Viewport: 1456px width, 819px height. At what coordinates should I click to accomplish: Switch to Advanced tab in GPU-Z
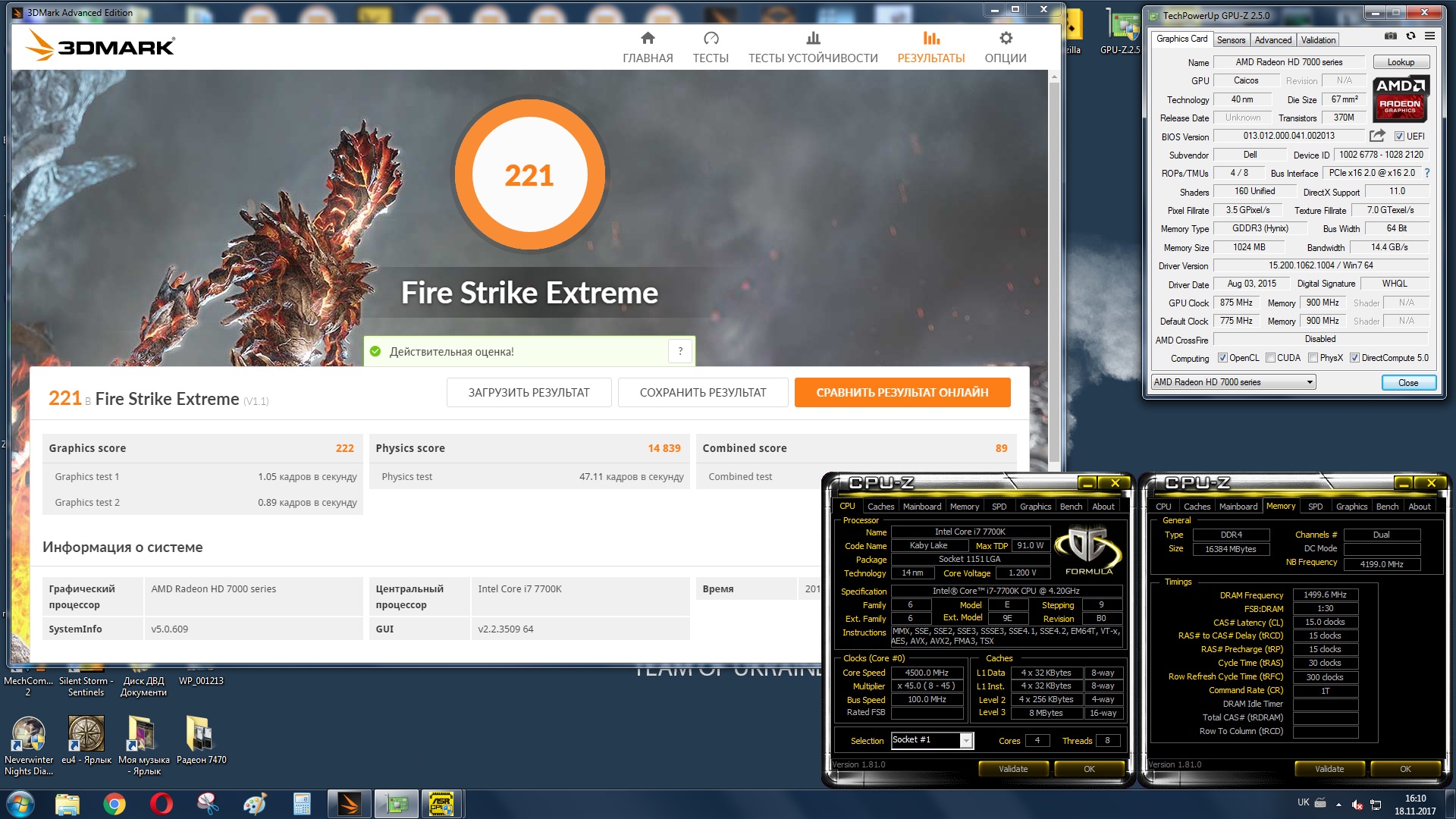pyautogui.click(x=1272, y=40)
